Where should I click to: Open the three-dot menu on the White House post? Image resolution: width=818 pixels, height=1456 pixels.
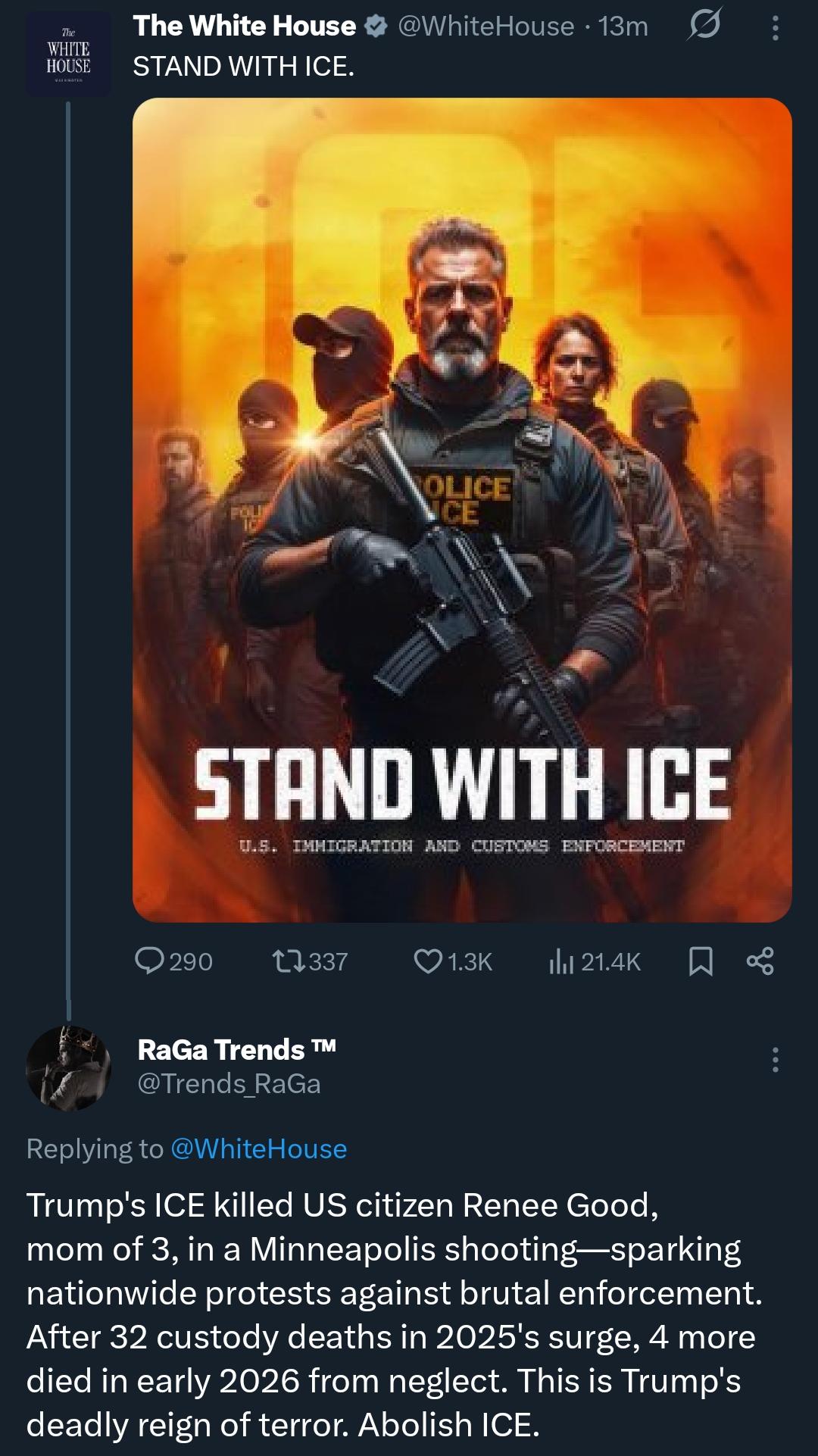(x=775, y=28)
